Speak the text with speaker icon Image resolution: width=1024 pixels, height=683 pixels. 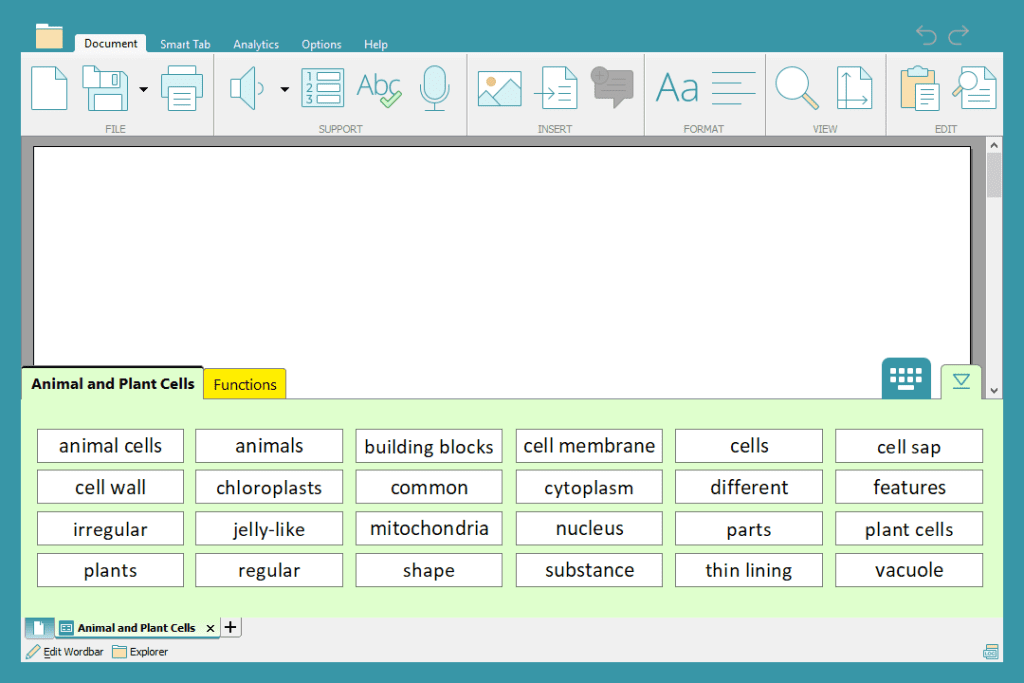[x=247, y=88]
